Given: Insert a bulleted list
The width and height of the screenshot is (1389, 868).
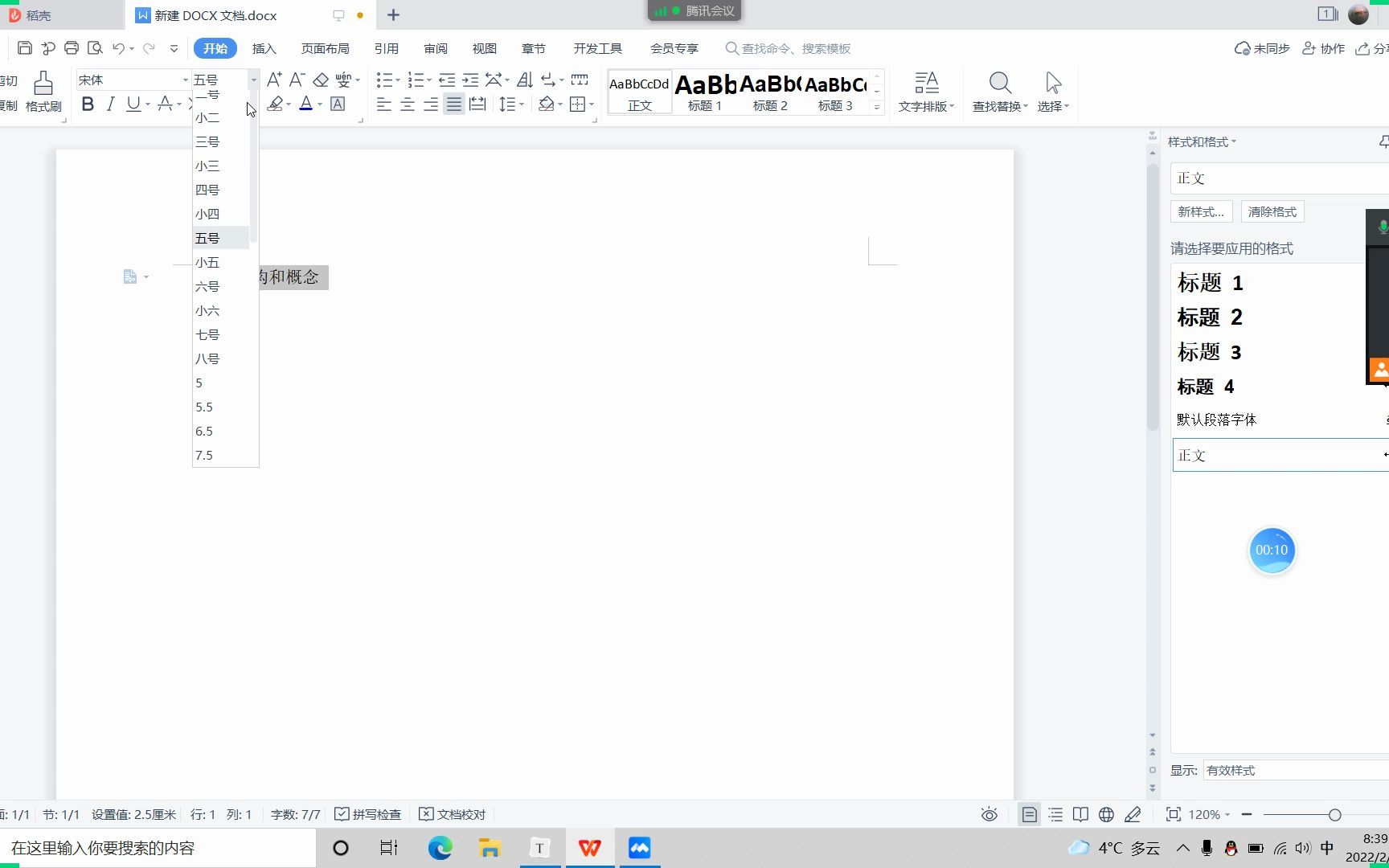Looking at the screenshot, I should pyautogui.click(x=385, y=80).
